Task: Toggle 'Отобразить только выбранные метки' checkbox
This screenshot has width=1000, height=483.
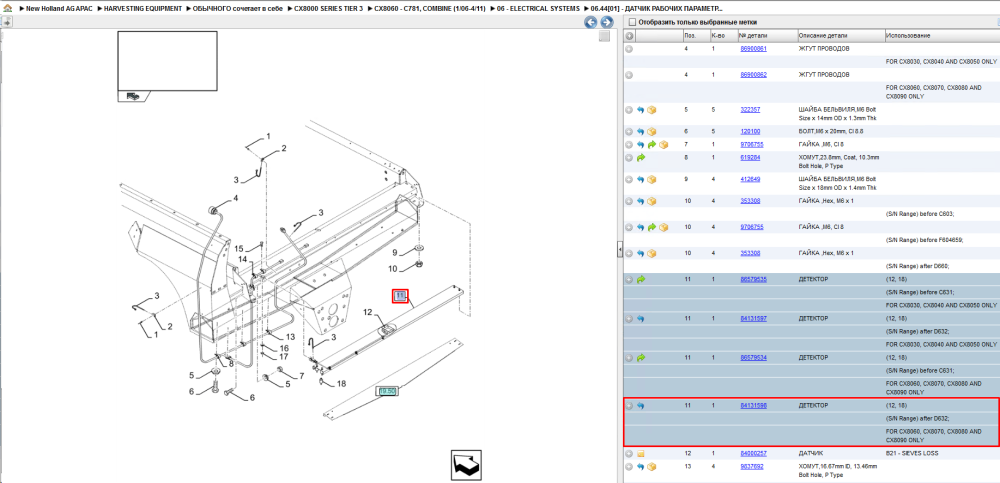Action: pyautogui.click(x=632, y=22)
